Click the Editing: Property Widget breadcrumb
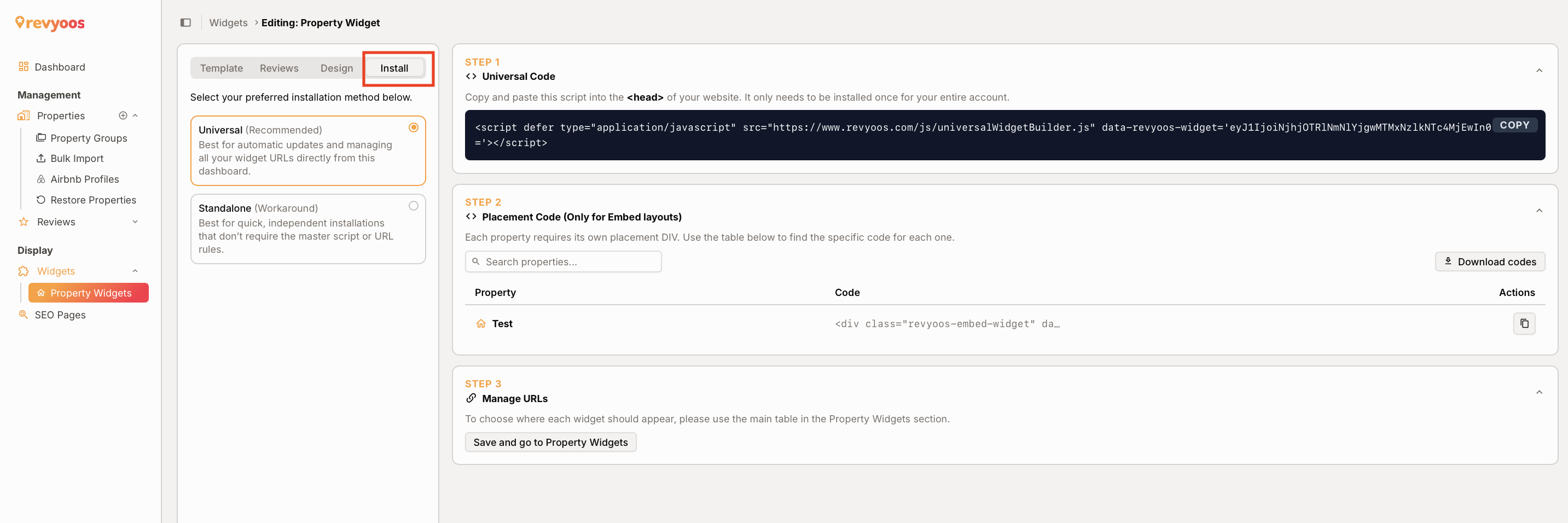This screenshot has height=523, width=1568. click(x=321, y=22)
